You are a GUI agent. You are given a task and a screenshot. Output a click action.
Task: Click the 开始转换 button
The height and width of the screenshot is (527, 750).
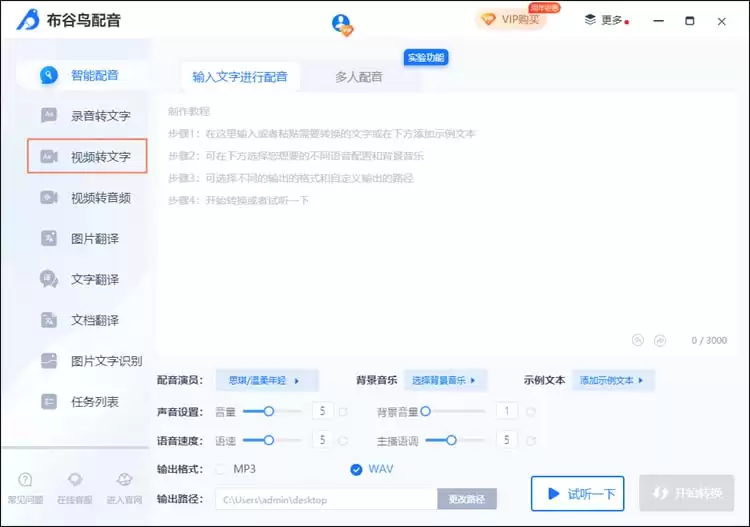pyautogui.click(x=686, y=493)
